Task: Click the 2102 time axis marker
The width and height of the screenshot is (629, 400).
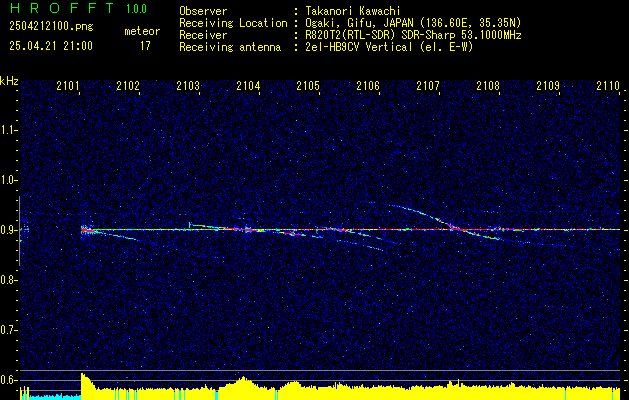Action: [128, 86]
